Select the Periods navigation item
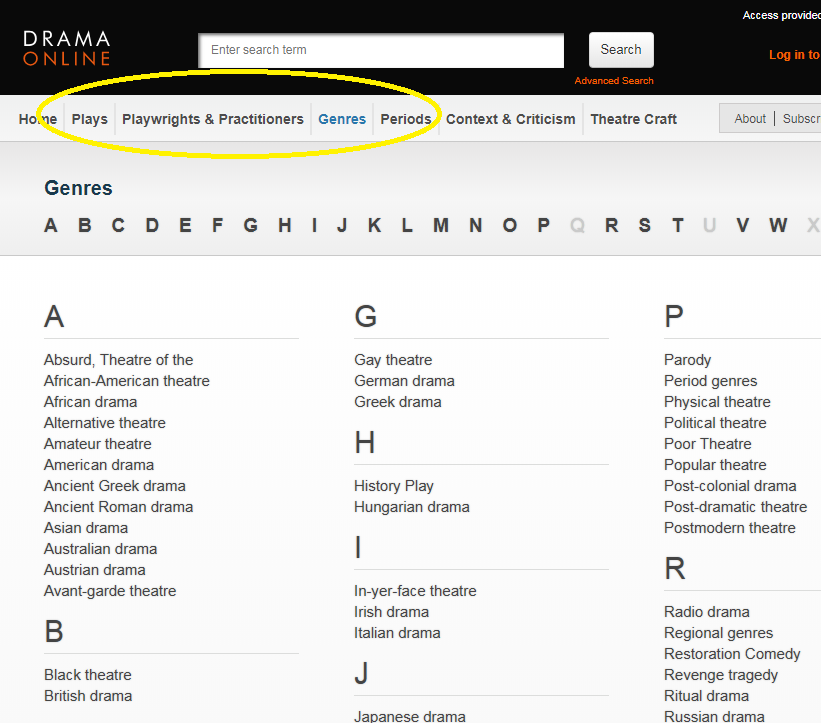The image size is (821, 723). coord(405,119)
